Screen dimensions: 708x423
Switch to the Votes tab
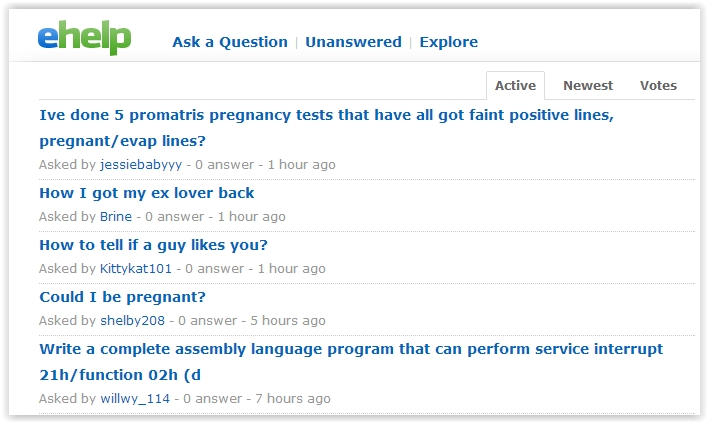(658, 86)
